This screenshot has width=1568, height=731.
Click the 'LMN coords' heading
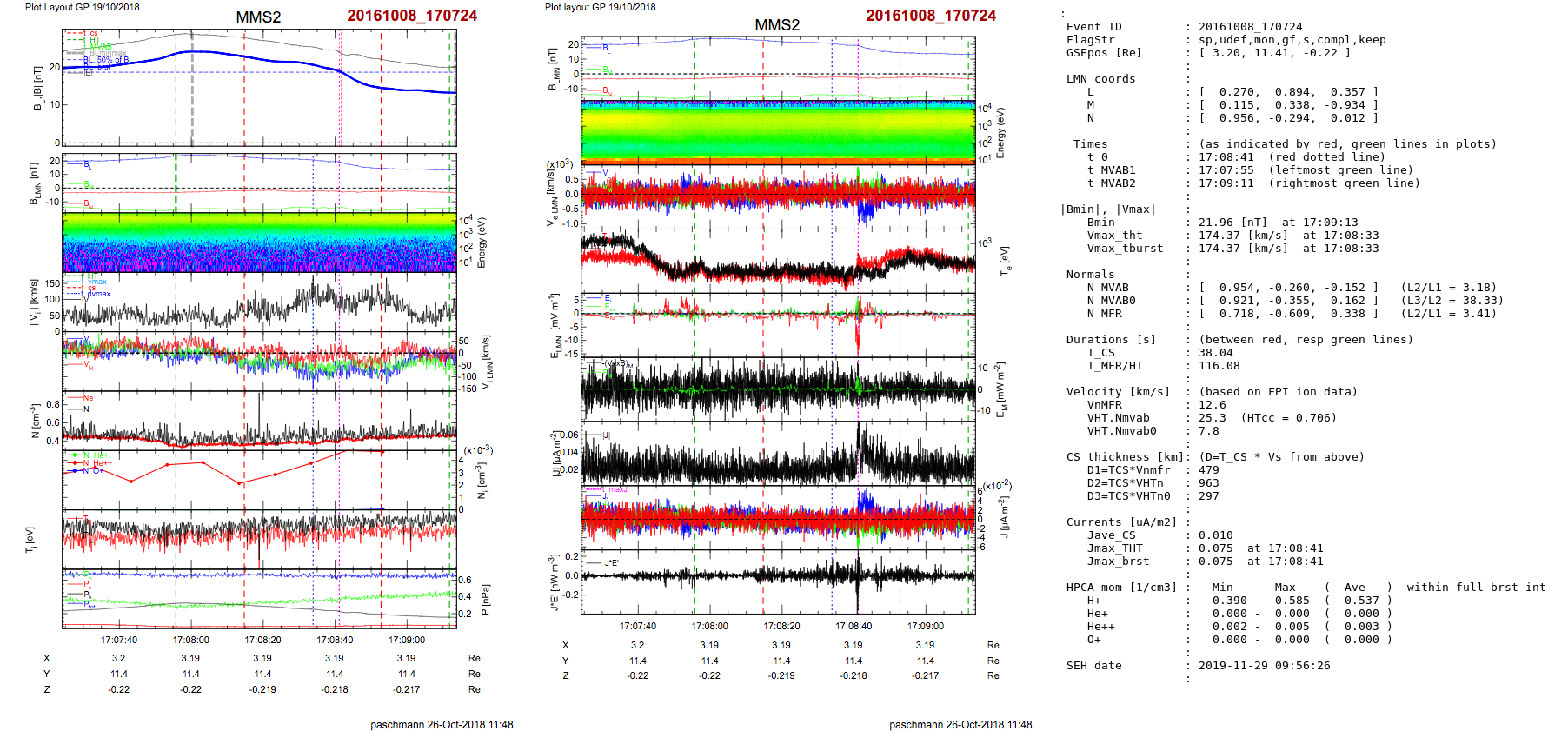pyautogui.click(x=1100, y=79)
